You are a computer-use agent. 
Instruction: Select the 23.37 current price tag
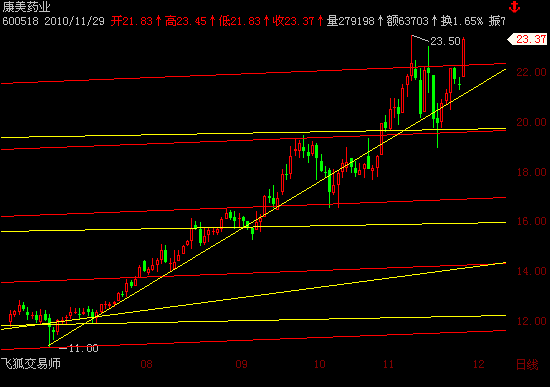(x=527, y=39)
